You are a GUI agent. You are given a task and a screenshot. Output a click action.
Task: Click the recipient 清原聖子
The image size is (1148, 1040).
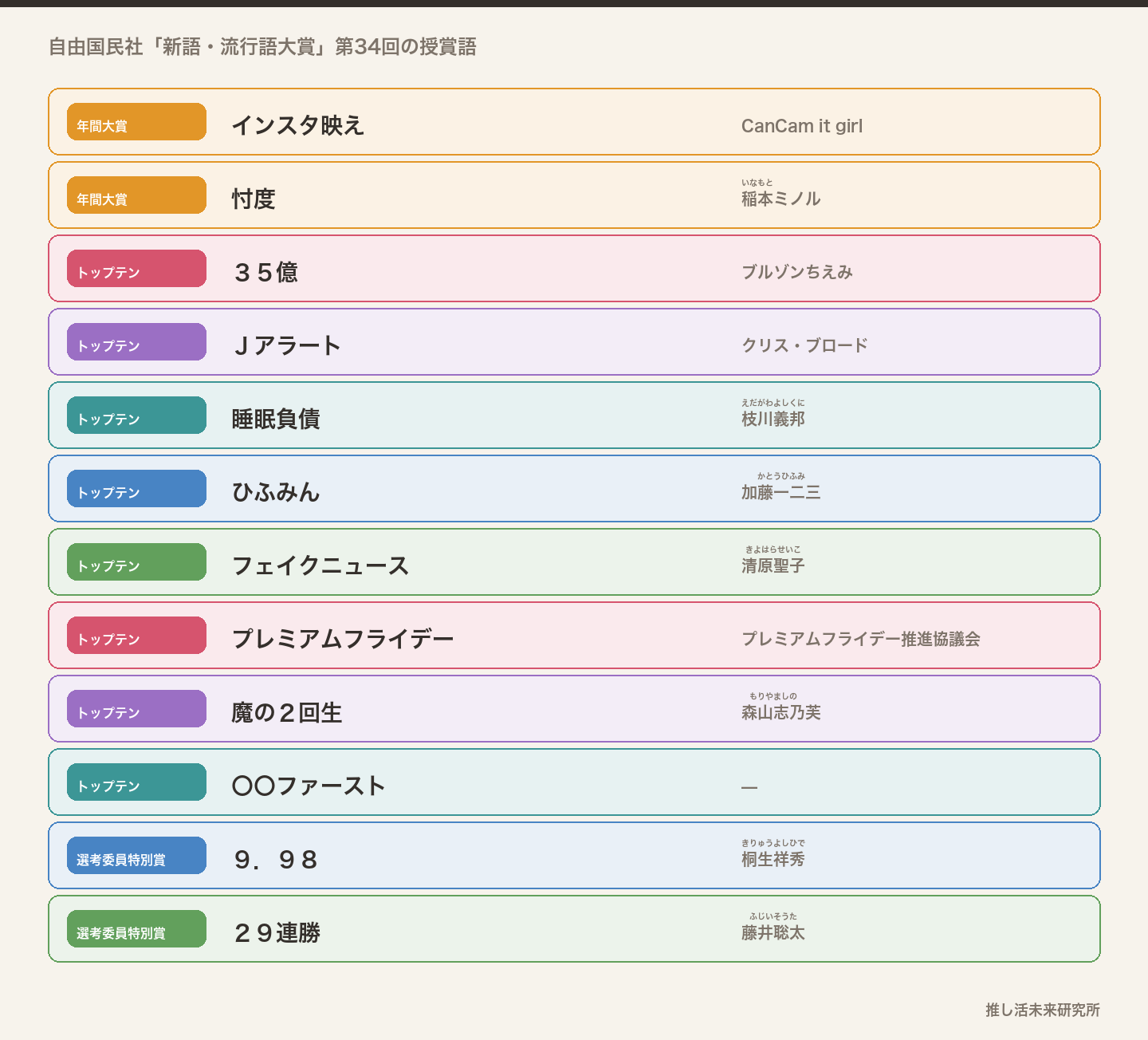pyautogui.click(x=773, y=565)
